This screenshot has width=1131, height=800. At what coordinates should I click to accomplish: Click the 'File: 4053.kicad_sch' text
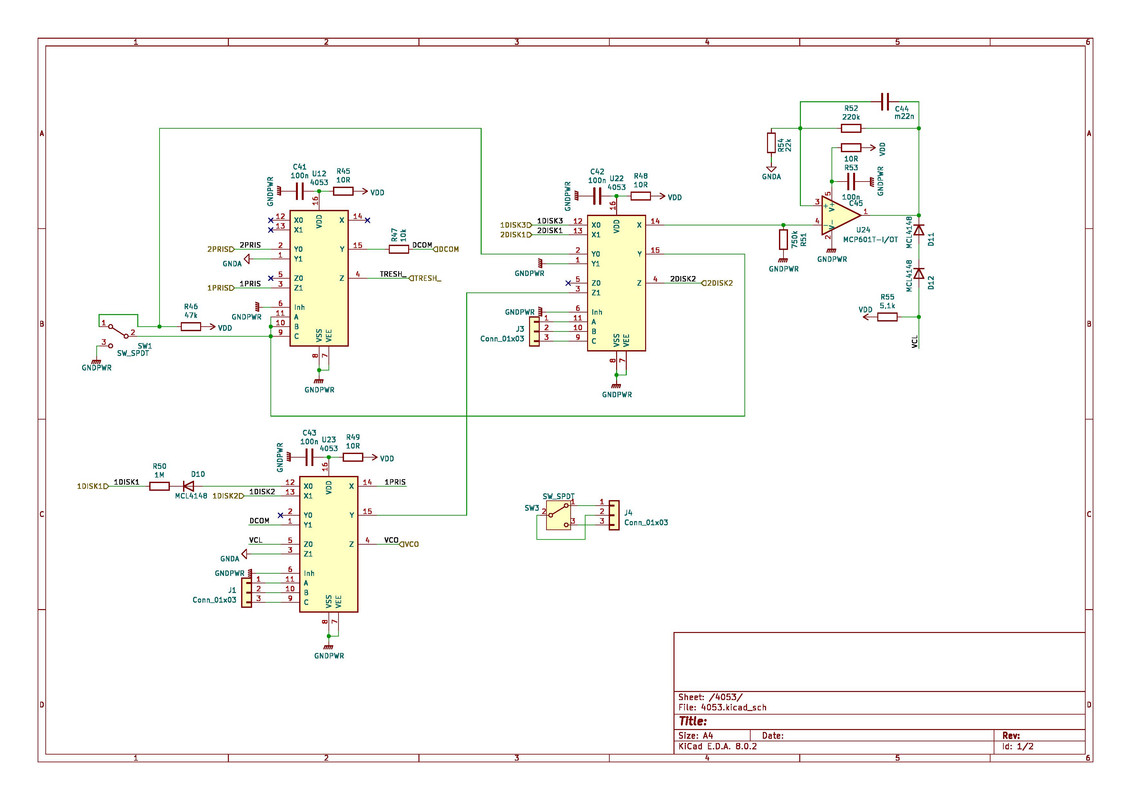(722, 708)
